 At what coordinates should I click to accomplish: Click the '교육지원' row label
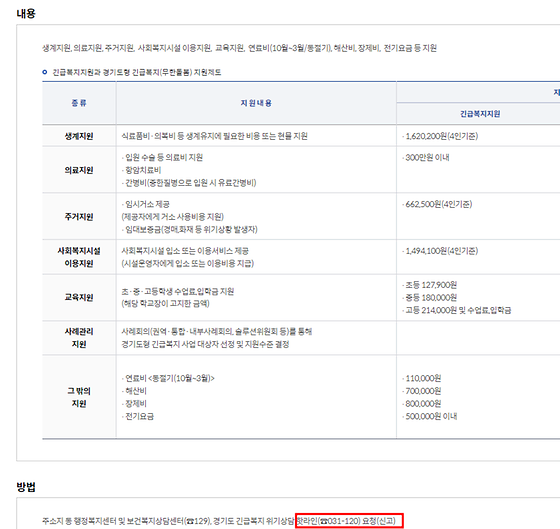tap(79, 297)
